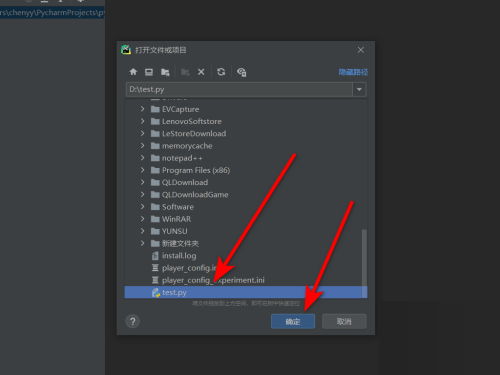Expand the notepad++ folder node

click(x=143, y=158)
